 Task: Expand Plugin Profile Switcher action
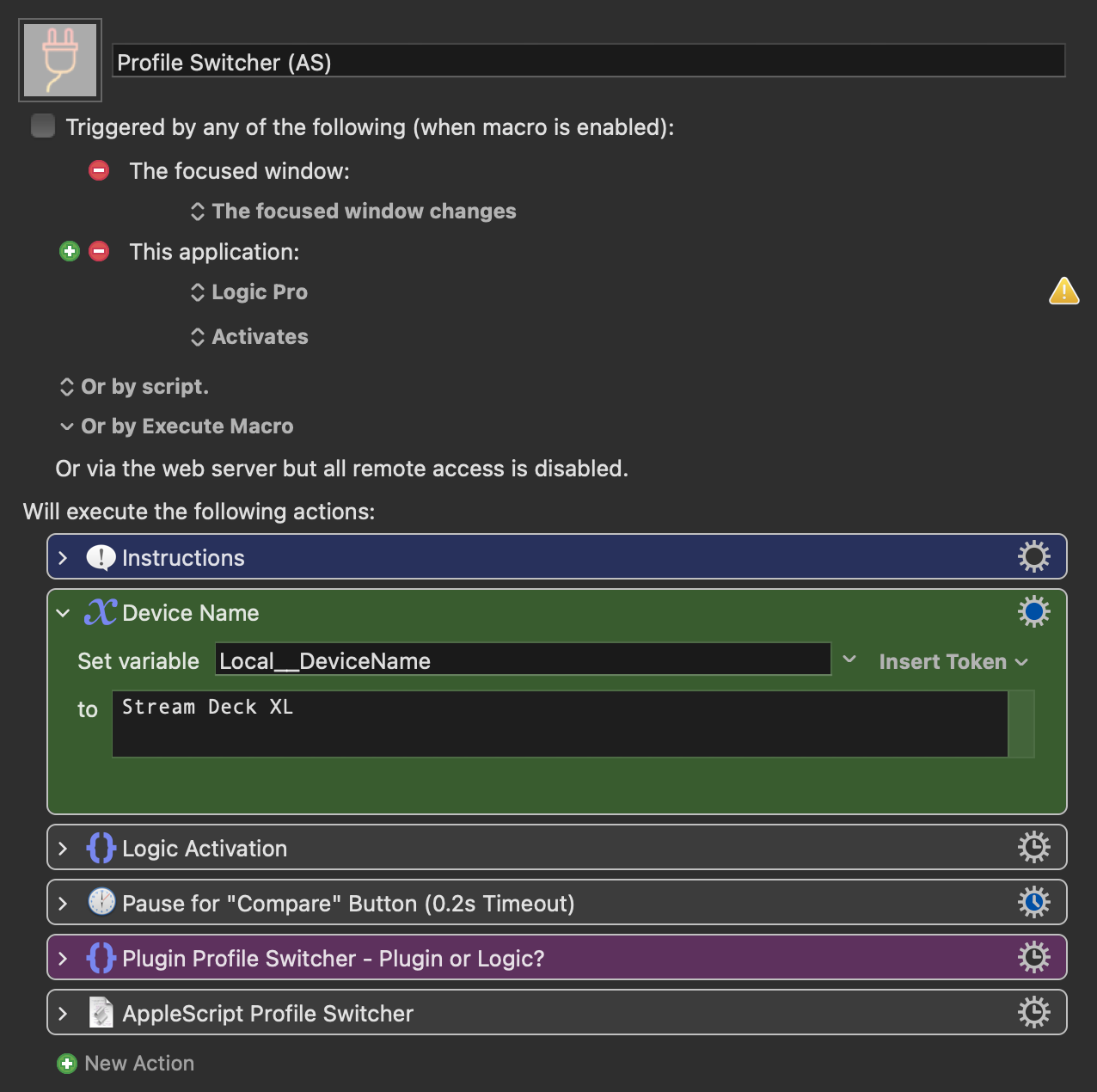pyautogui.click(x=63, y=959)
